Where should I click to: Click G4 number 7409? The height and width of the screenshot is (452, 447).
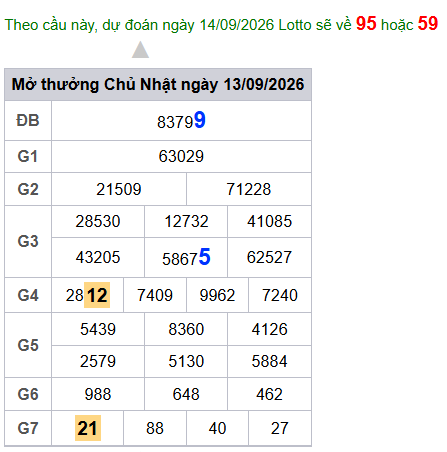(155, 295)
